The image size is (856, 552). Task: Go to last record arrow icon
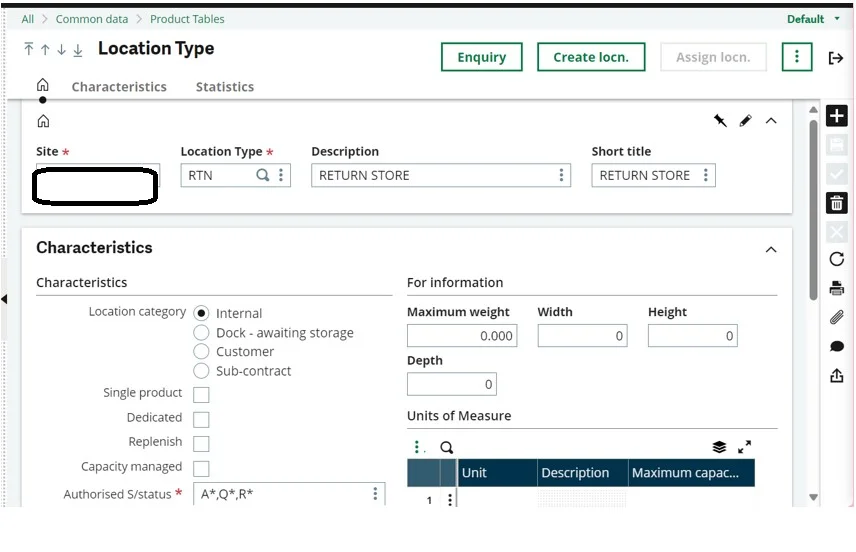click(78, 50)
